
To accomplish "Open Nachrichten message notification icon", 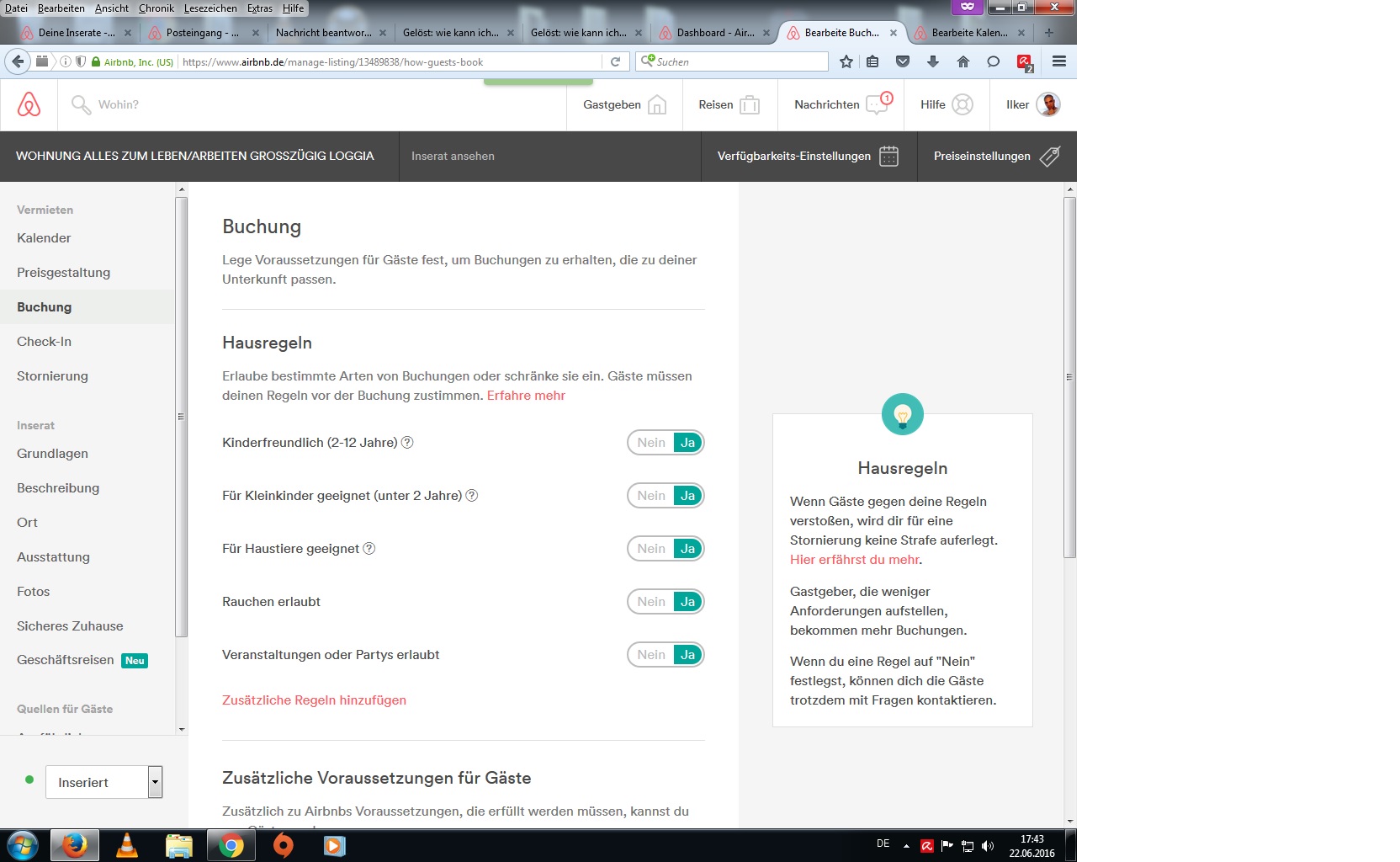I will tap(878, 104).
